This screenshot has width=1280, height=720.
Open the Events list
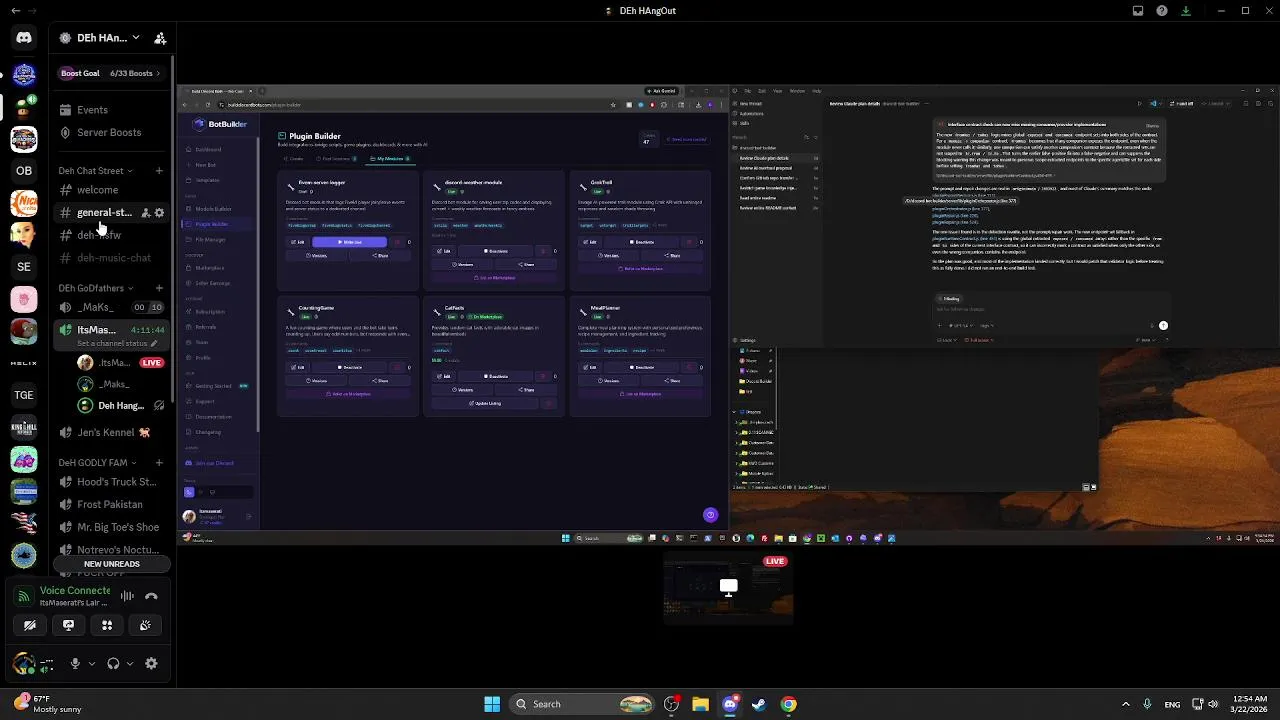pos(112,110)
